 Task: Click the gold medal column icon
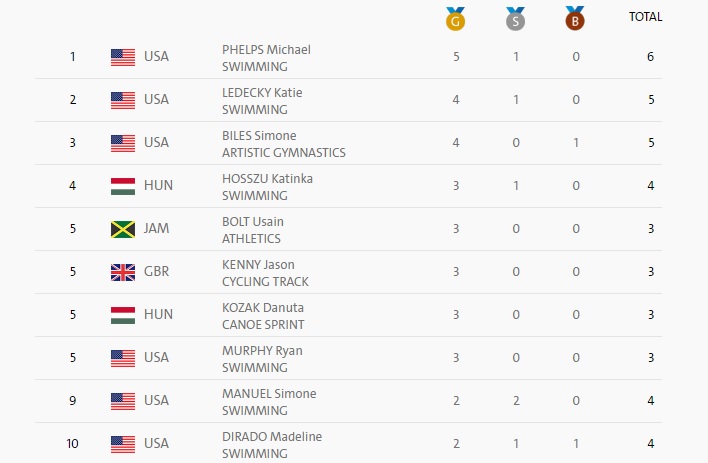(x=455, y=19)
